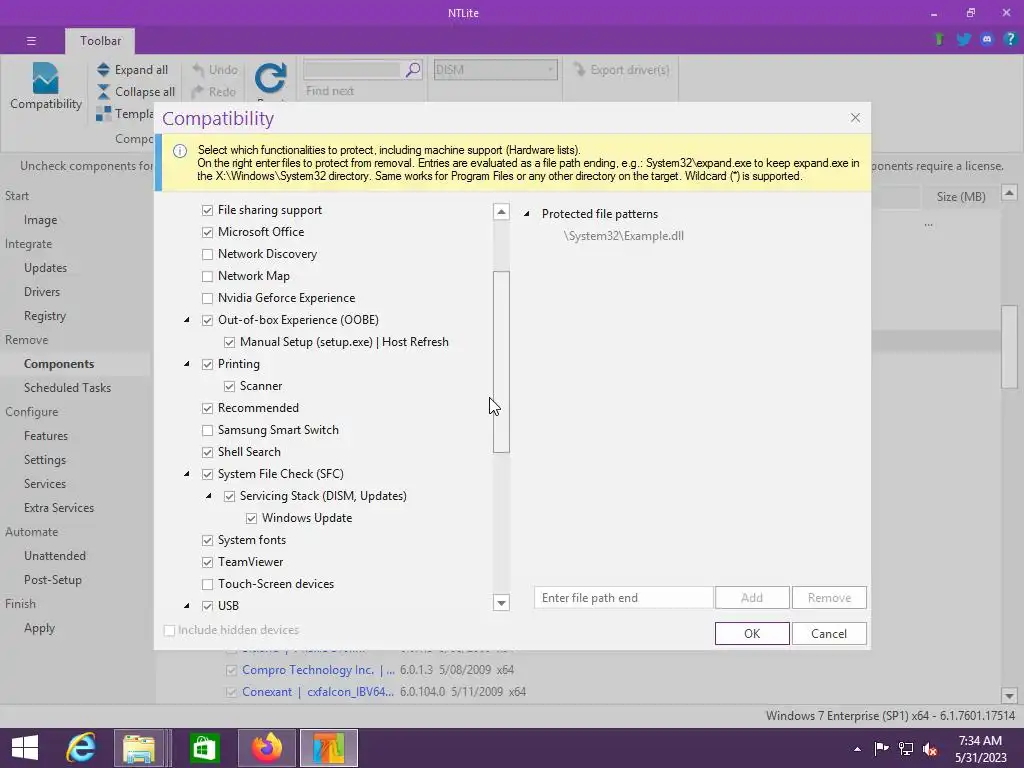Check Nvidia Geforce Experience
The width and height of the screenshot is (1024, 768).
208,298
